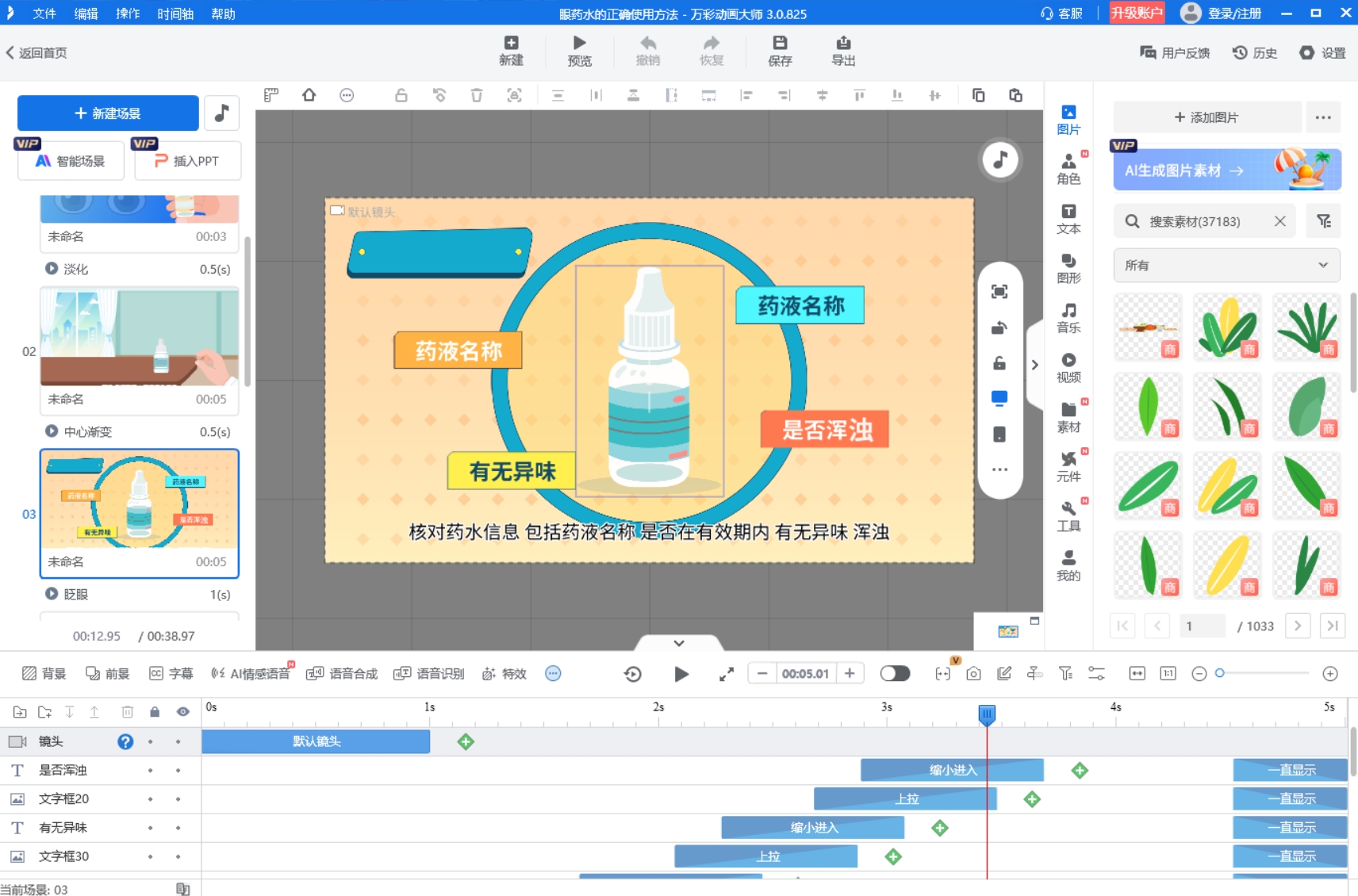Select scene 02 thumbnail
1358x896 pixels.
(140, 337)
